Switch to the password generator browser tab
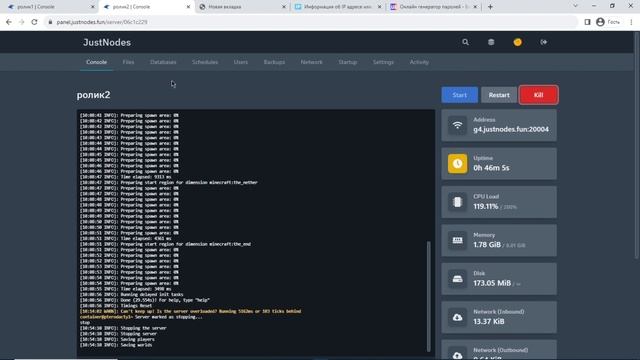The width and height of the screenshot is (640, 360). point(432,7)
